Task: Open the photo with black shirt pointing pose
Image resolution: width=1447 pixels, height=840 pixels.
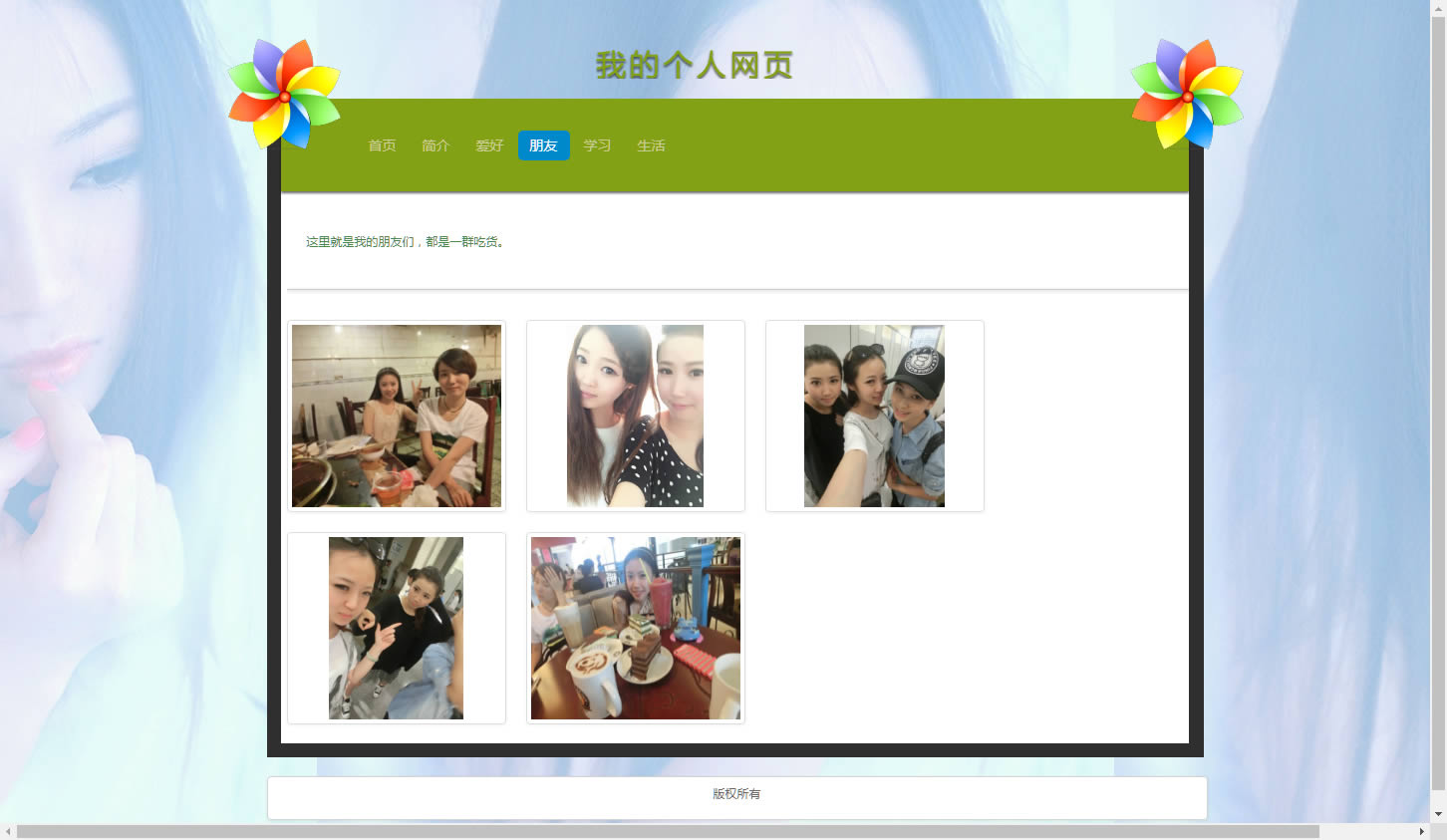Action: (397, 628)
